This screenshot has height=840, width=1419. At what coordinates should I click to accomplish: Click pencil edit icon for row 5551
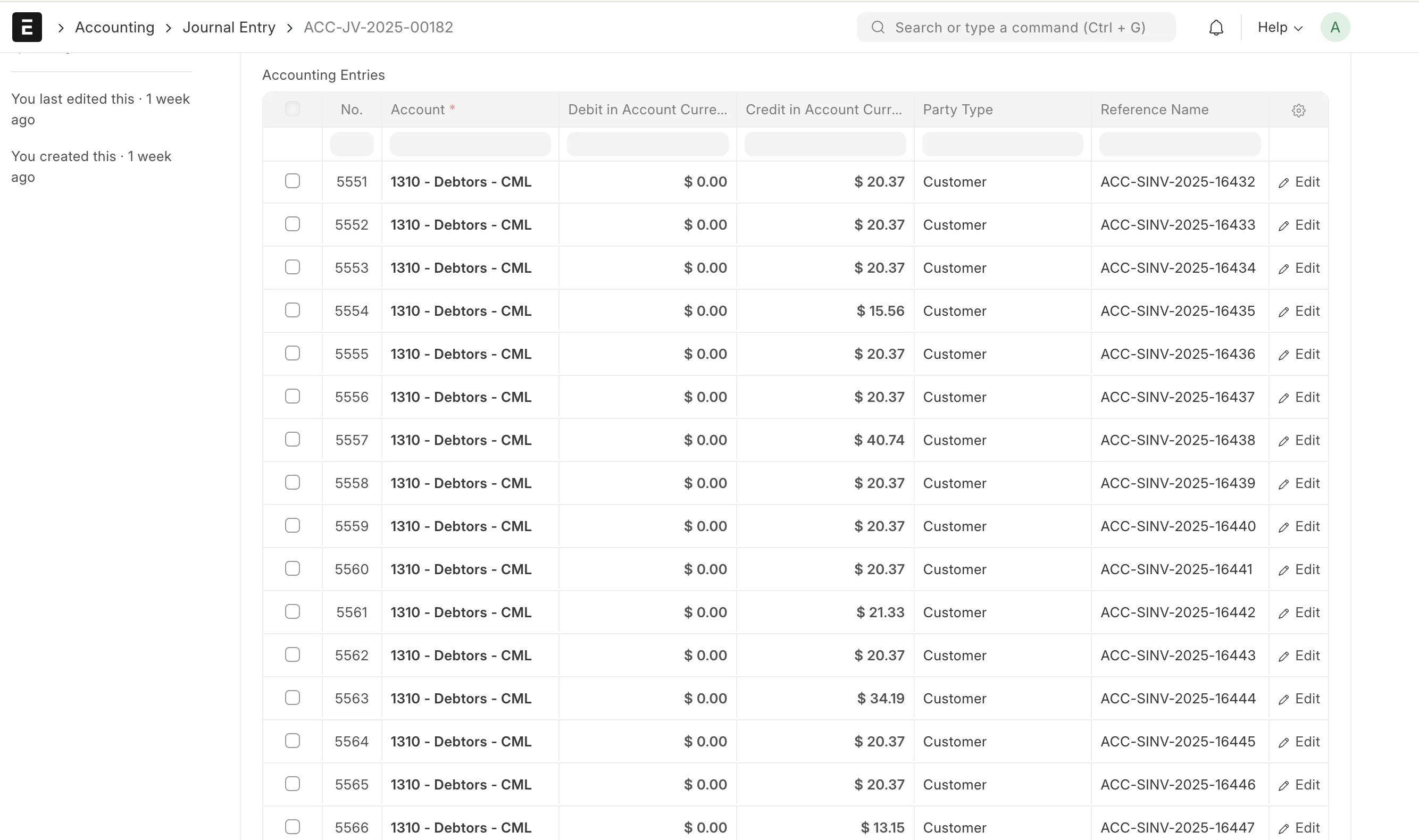(x=1284, y=182)
